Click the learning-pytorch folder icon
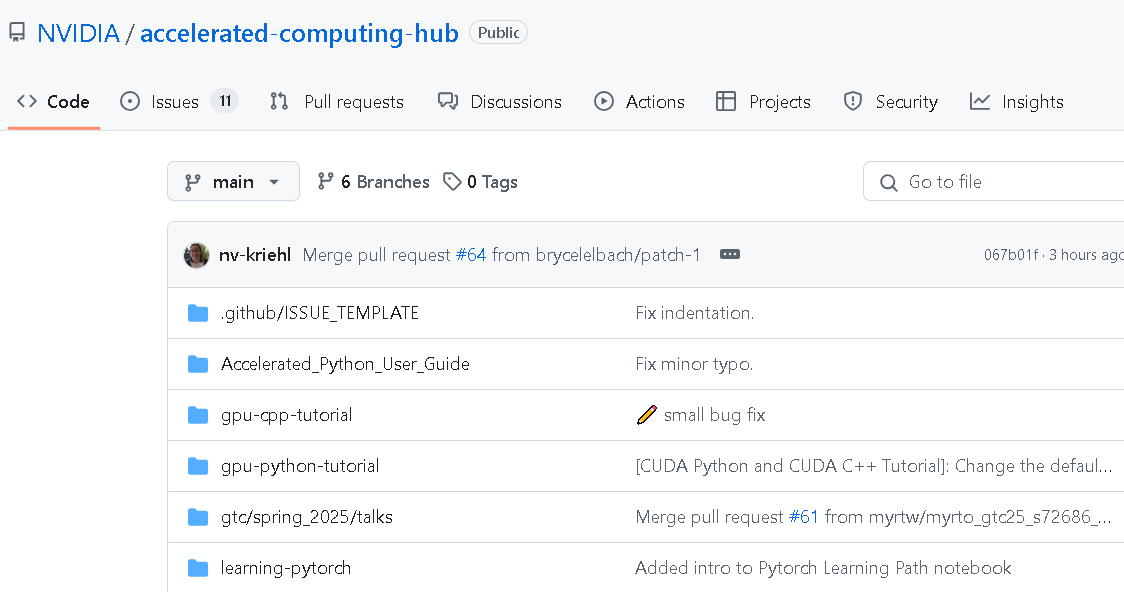1124x592 pixels. tap(198, 568)
